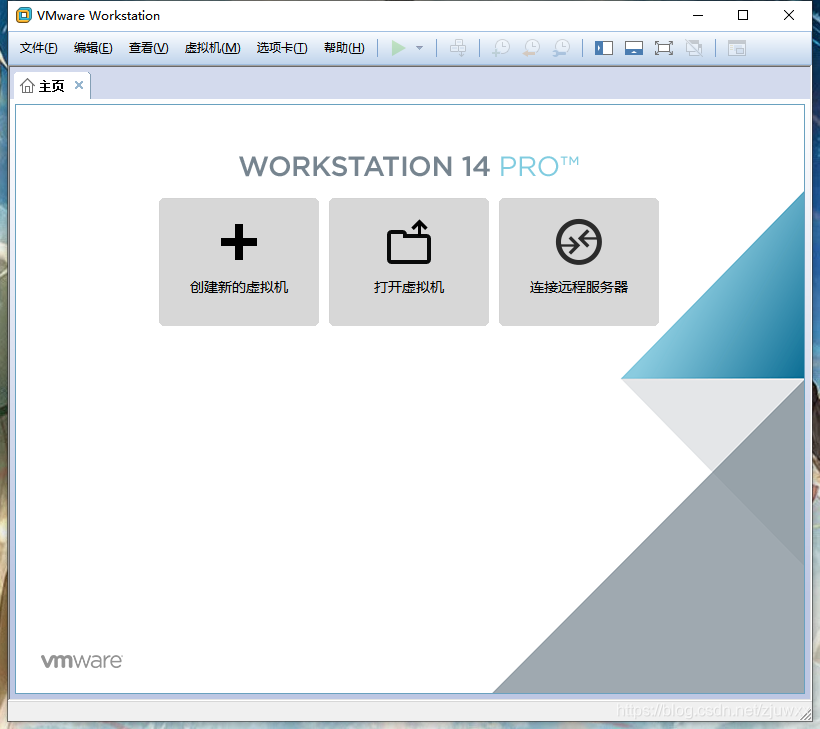Click the Unity mode toolbar icon
820x729 pixels.
click(694, 48)
